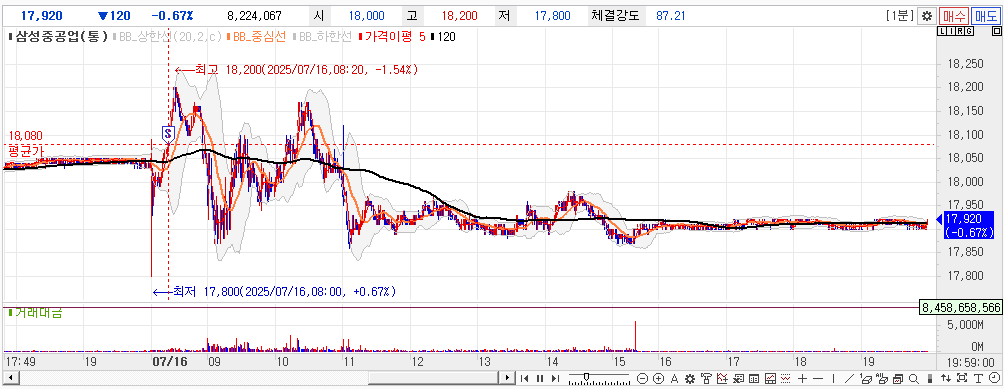Viewport: 1004px width, 389px height.
Task: Click the 체결강도 label in header
Action: click(615, 16)
